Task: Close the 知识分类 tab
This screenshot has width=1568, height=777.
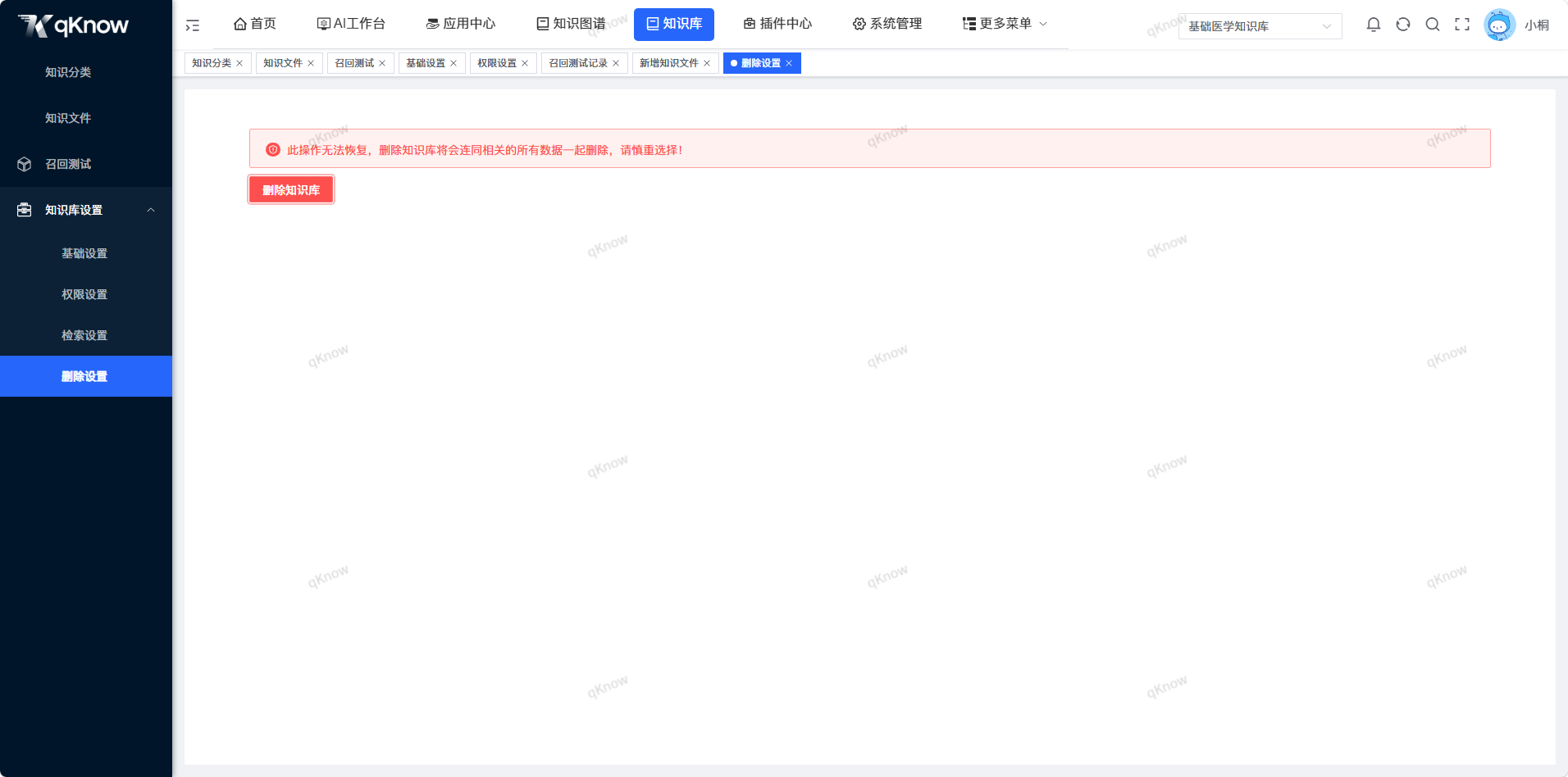Action: point(239,63)
